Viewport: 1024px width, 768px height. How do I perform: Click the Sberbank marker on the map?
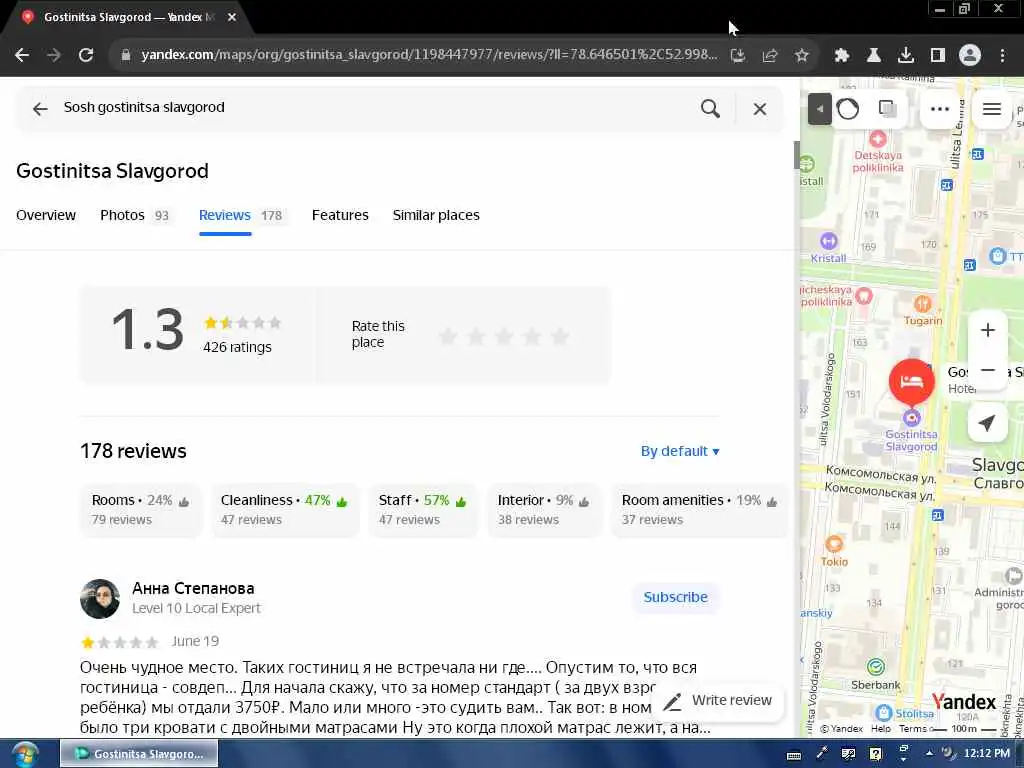click(876, 667)
